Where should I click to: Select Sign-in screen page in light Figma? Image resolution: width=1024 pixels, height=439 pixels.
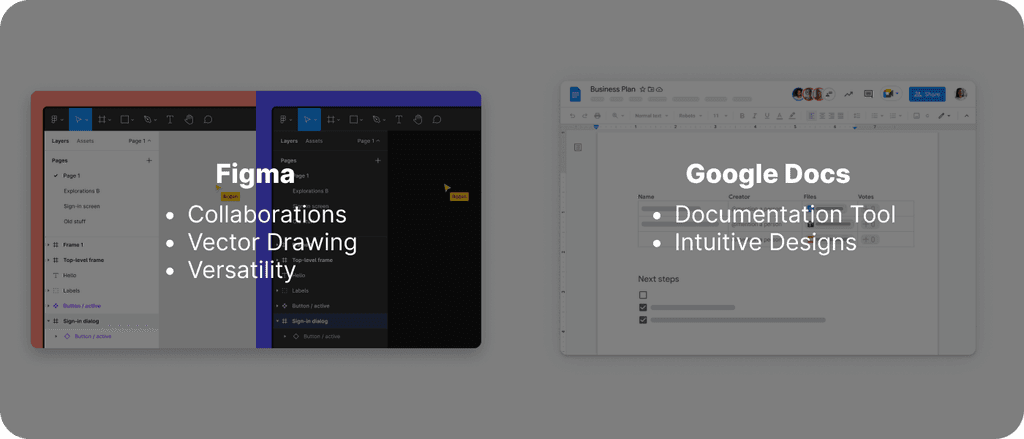tap(82, 206)
